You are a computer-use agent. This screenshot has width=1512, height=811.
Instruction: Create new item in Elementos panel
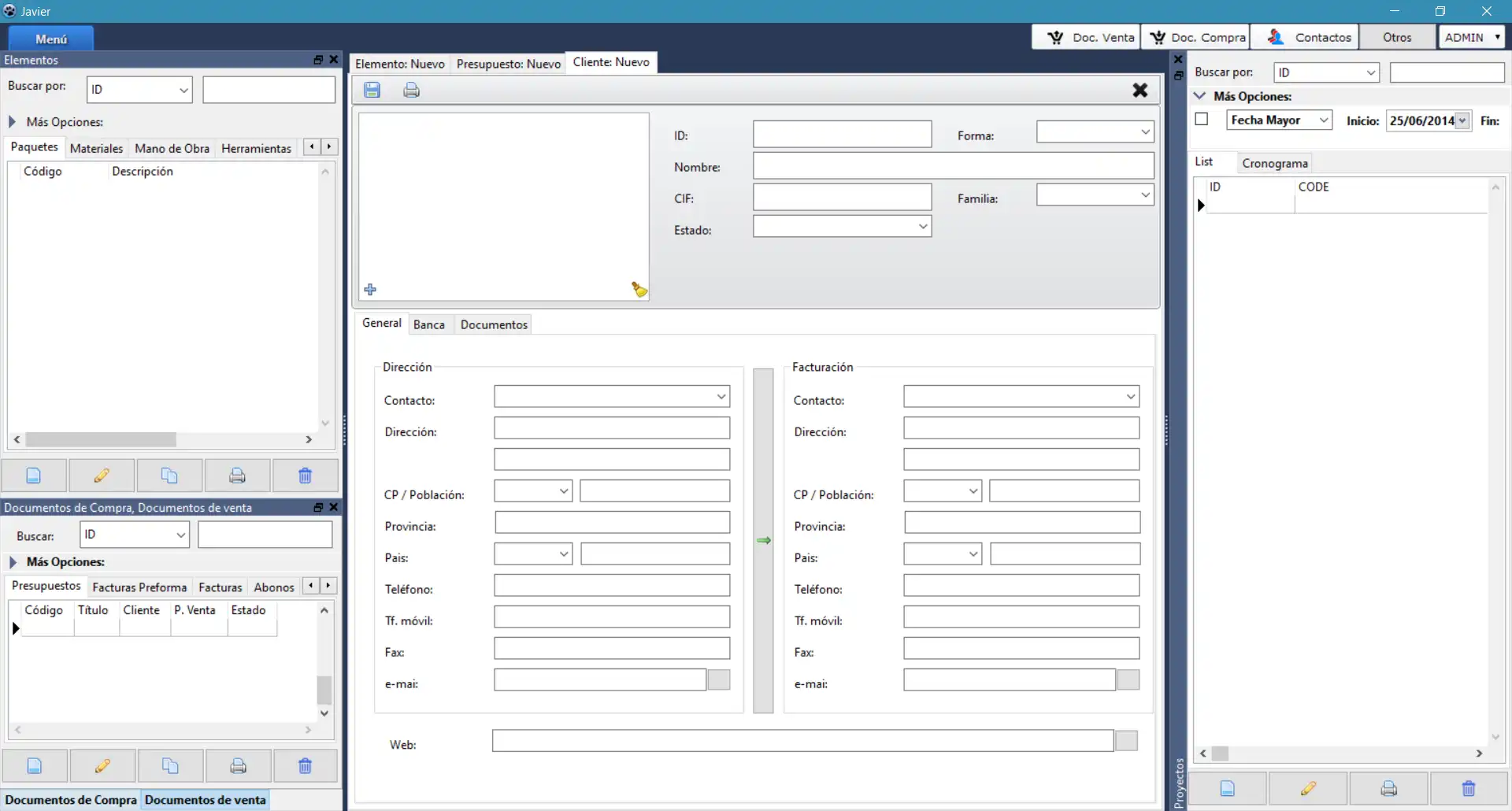tap(34, 476)
